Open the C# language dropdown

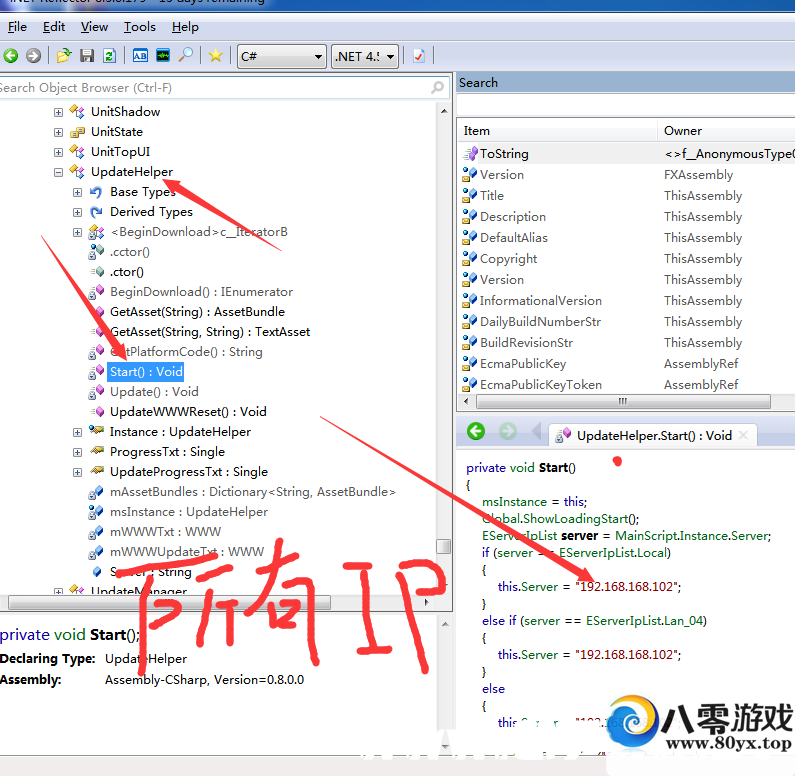pyautogui.click(x=282, y=56)
